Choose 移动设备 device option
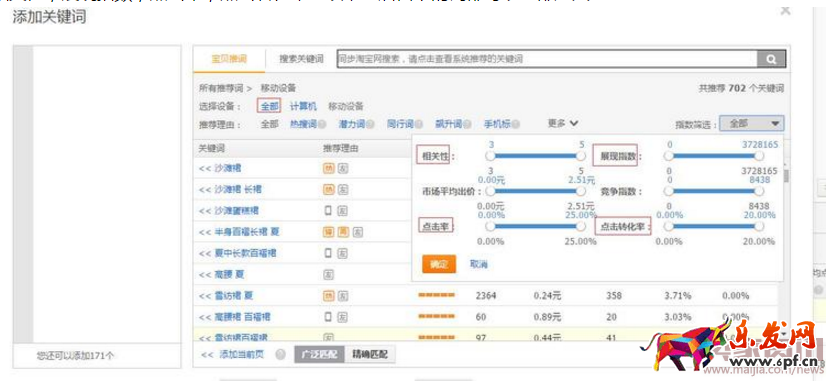Screen dimensions: 828x382 [x=346, y=106]
